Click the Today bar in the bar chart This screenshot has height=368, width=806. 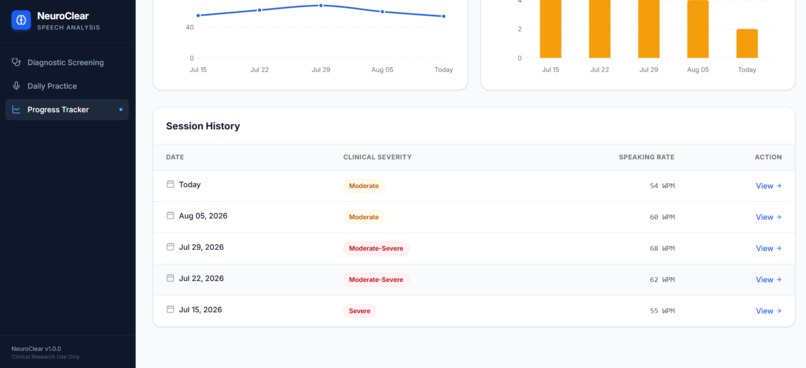747,44
